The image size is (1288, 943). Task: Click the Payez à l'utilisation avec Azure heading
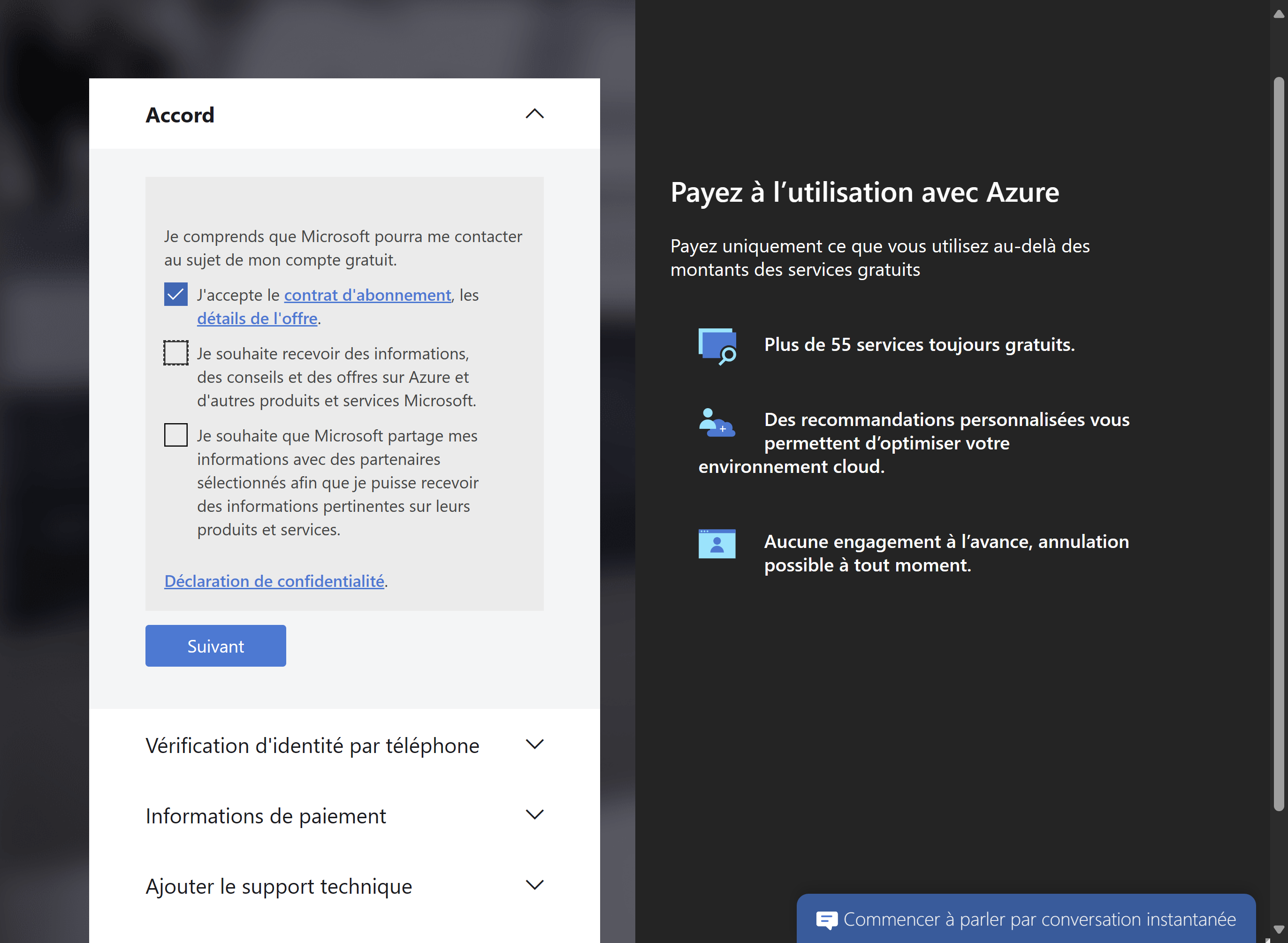(864, 192)
